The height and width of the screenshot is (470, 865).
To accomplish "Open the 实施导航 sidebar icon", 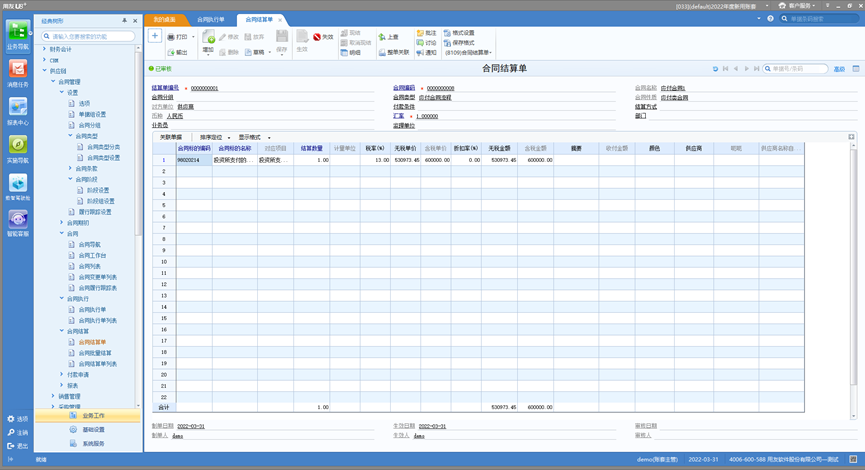I will (18, 145).
